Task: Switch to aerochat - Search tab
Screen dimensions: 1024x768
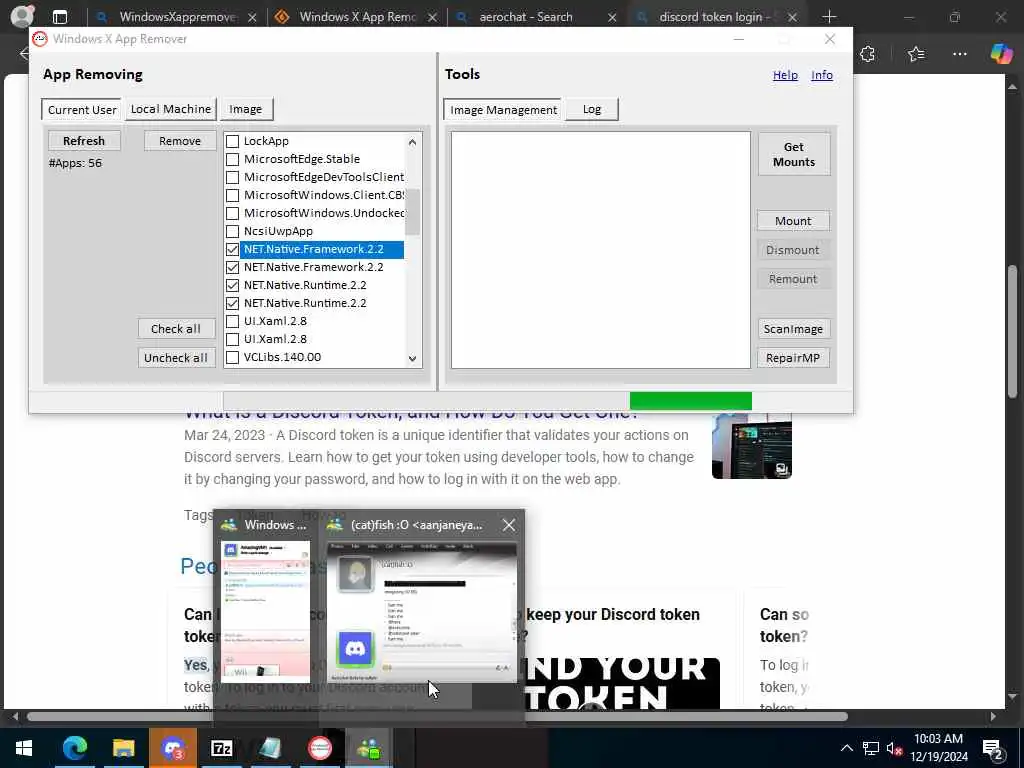Action: click(526, 17)
